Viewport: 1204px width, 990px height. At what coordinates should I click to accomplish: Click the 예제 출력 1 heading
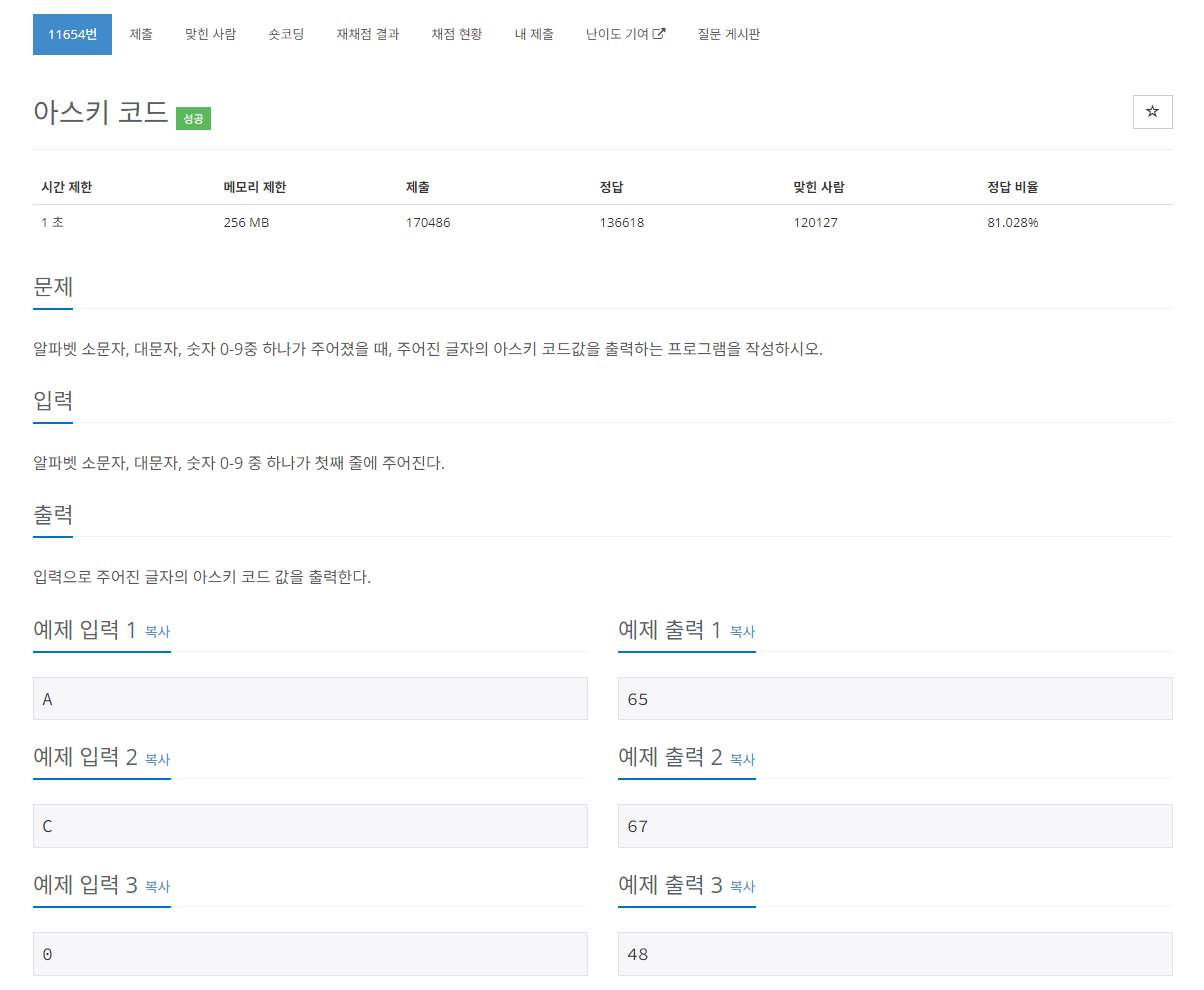tap(670, 630)
